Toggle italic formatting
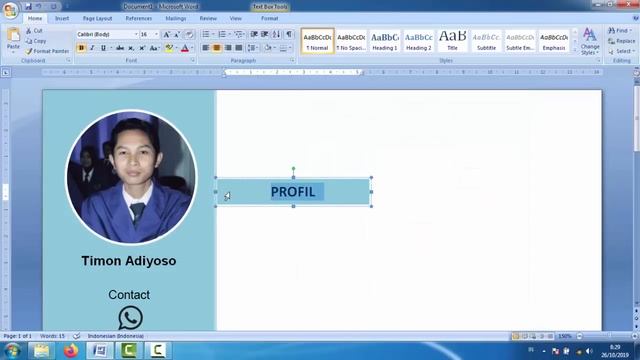The image size is (640, 360). tap(92, 48)
